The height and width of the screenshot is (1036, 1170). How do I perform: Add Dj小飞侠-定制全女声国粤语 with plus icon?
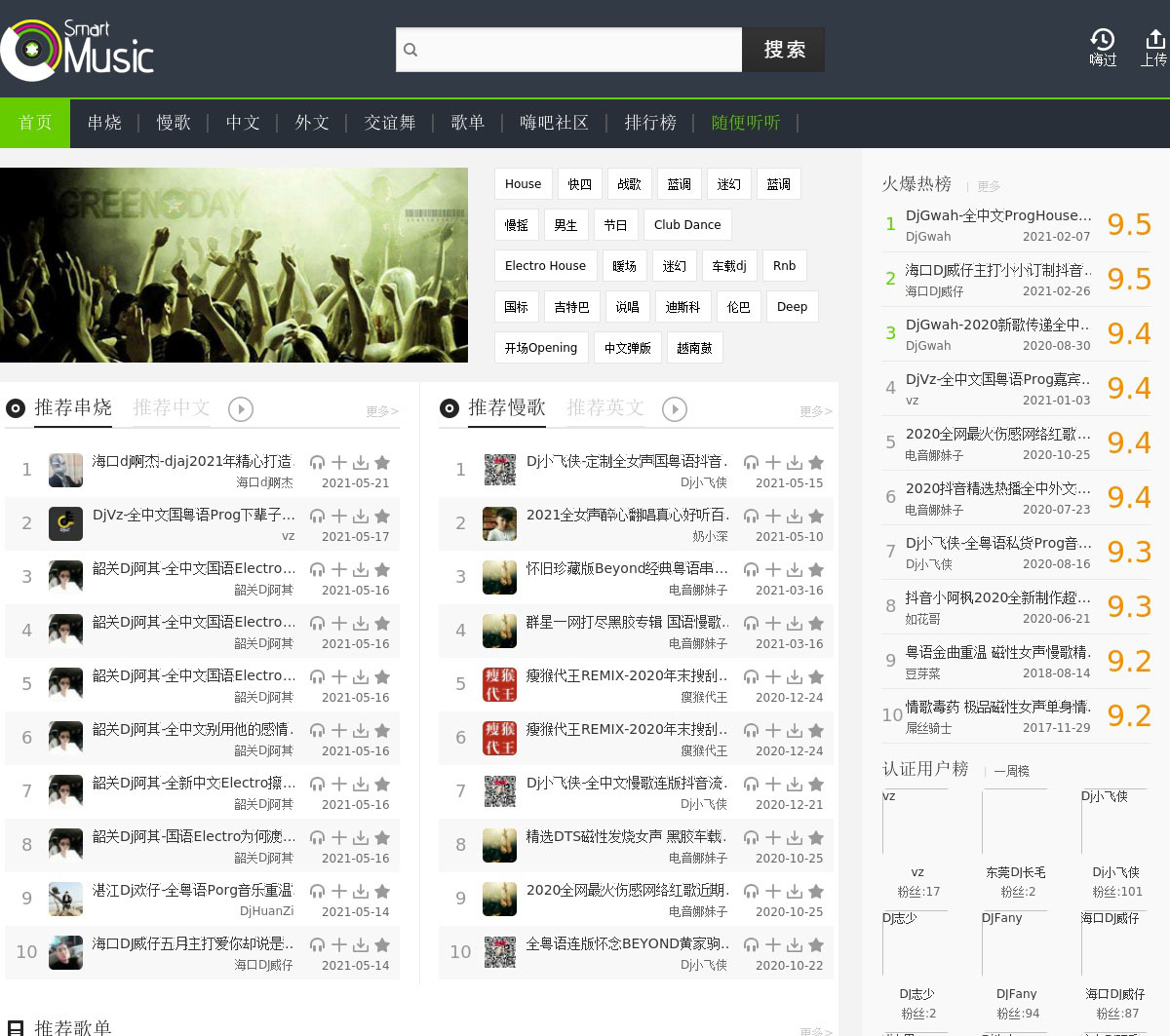tap(773, 462)
